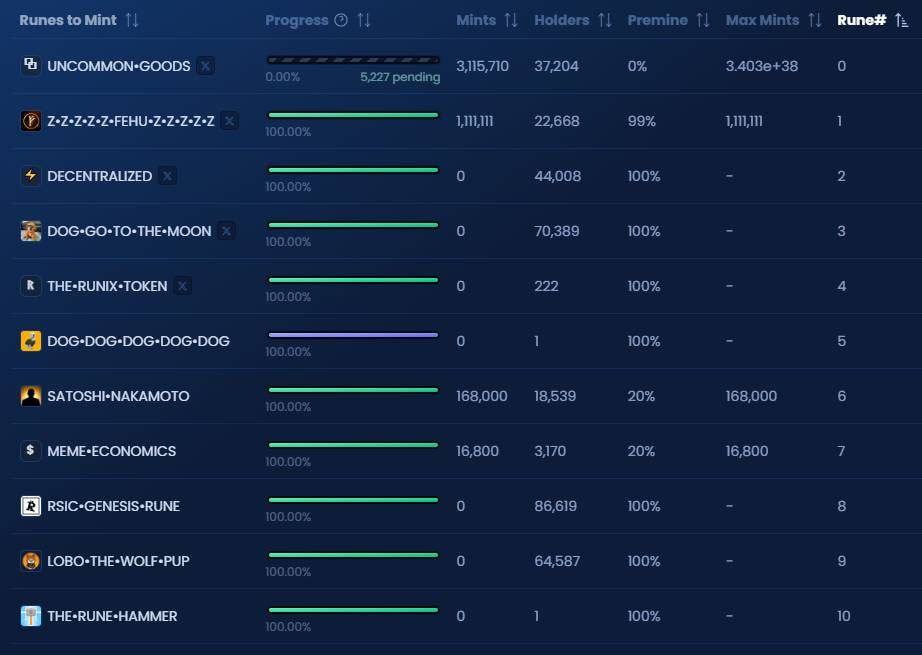Screen dimensions: 922x655
Task: Click the Progress help question-mark icon
Action: [341, 20]
